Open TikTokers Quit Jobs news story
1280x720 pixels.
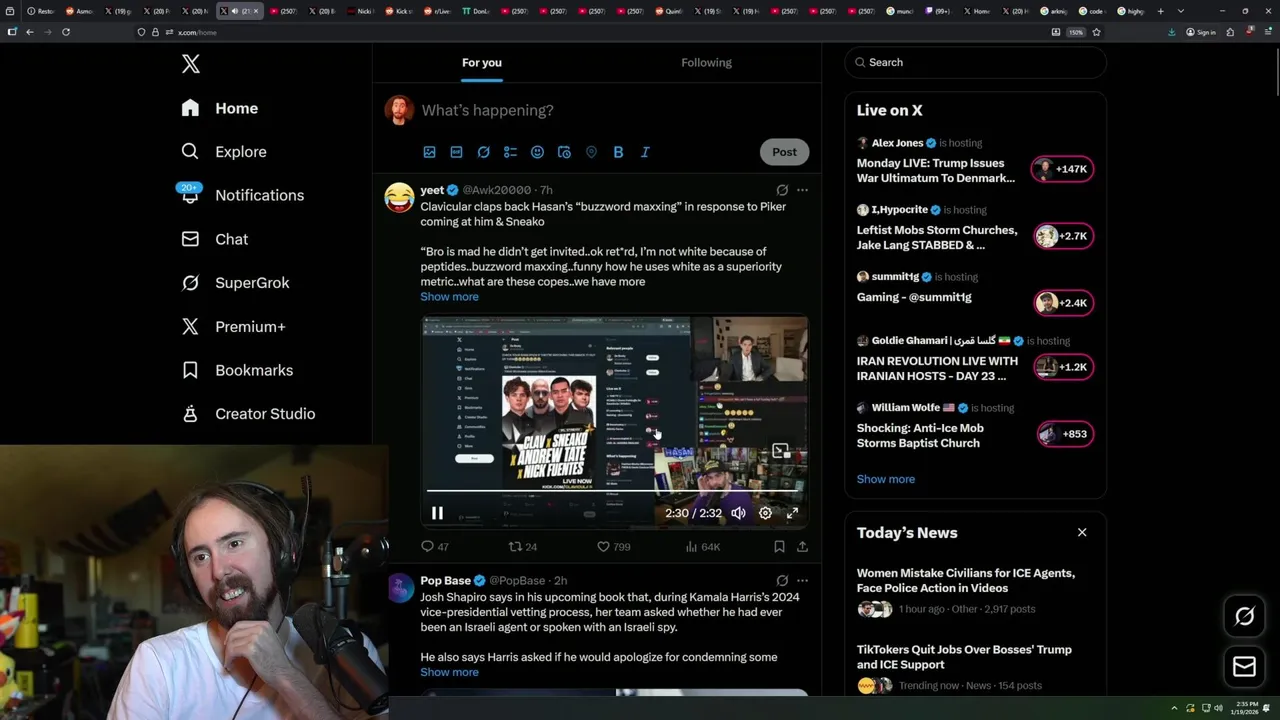click(975, 668)
